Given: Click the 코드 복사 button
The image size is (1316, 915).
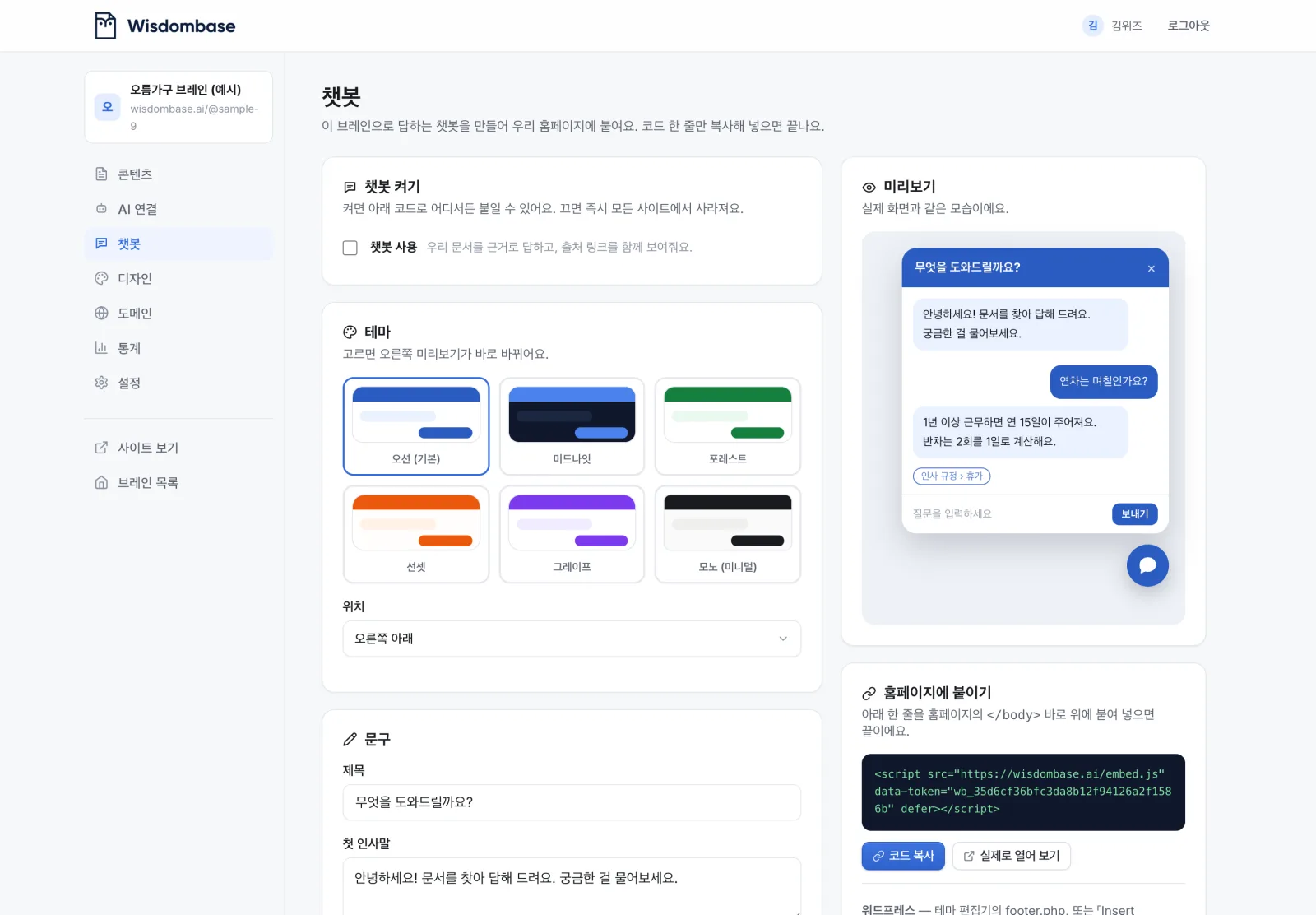Looking at the screenshot, I should click(903, 856).
